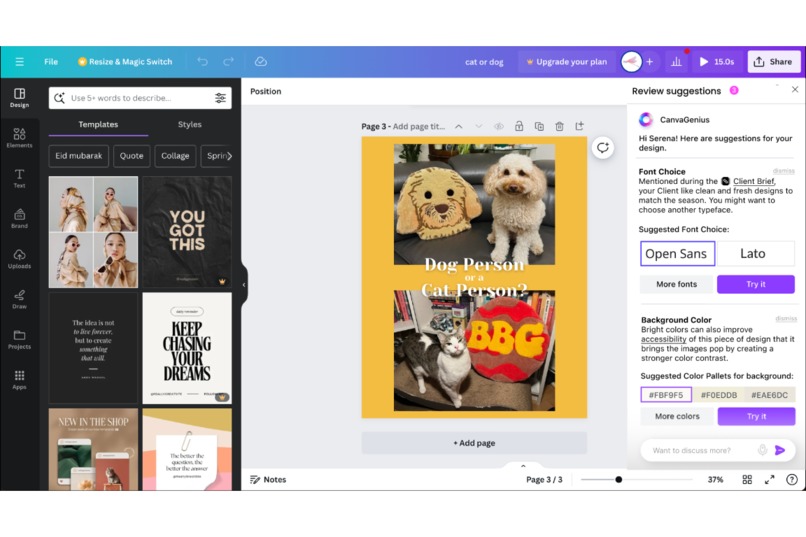
Task: Open the Client Brief link
Action: click(x=754, y=181)
